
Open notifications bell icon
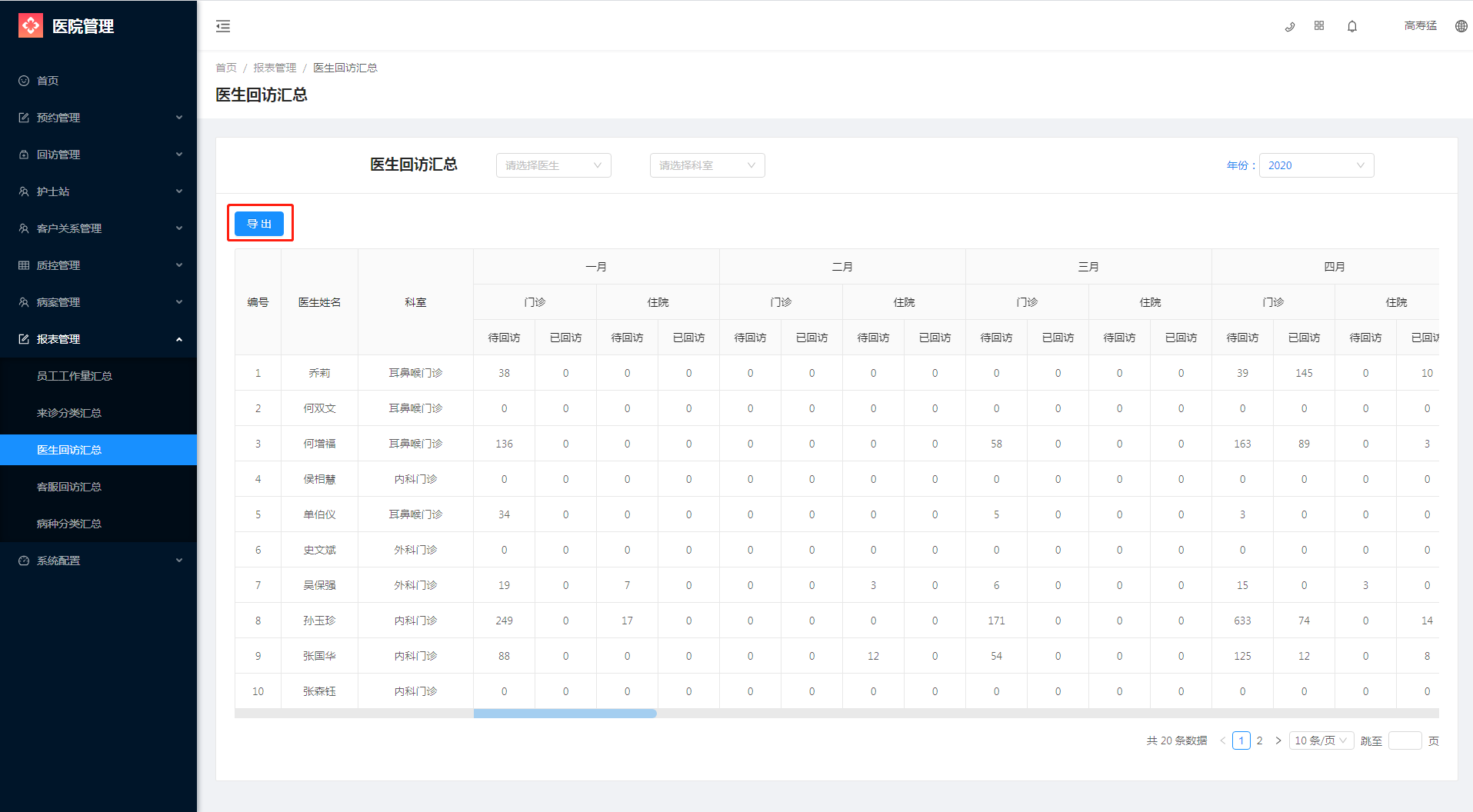(x=1352, y=26)
